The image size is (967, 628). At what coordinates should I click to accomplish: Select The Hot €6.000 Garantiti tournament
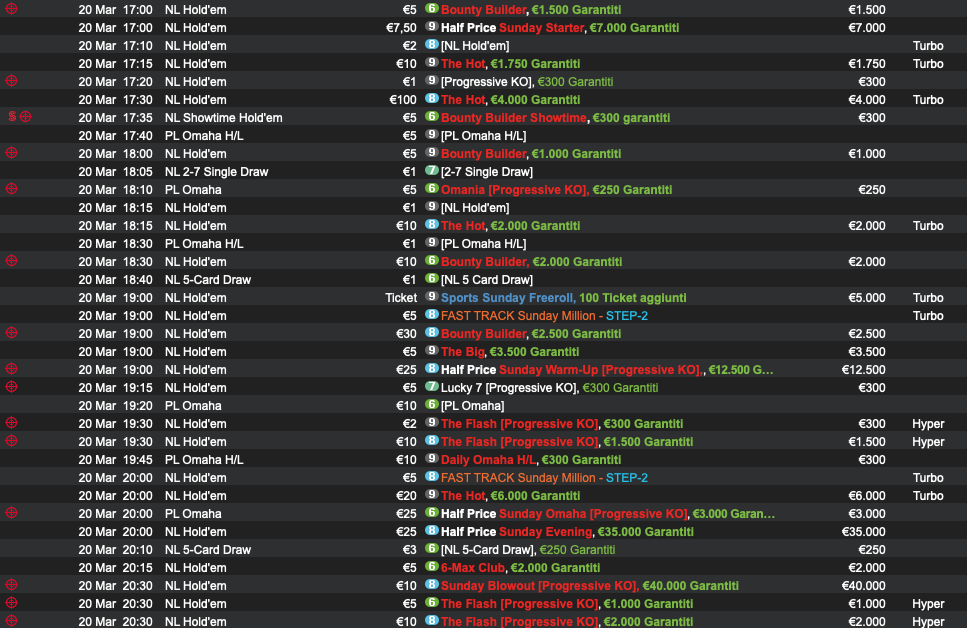pyautogui.click(x=509, y=495)
